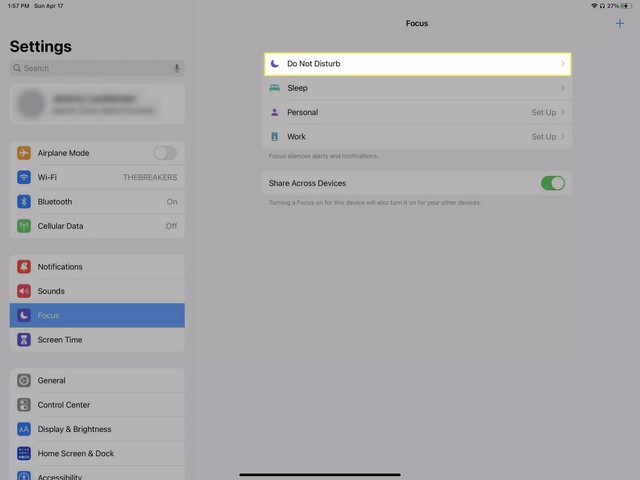The image size is (640, 480).
Task: Tap the Control Center icon
Action: point(24,405)
